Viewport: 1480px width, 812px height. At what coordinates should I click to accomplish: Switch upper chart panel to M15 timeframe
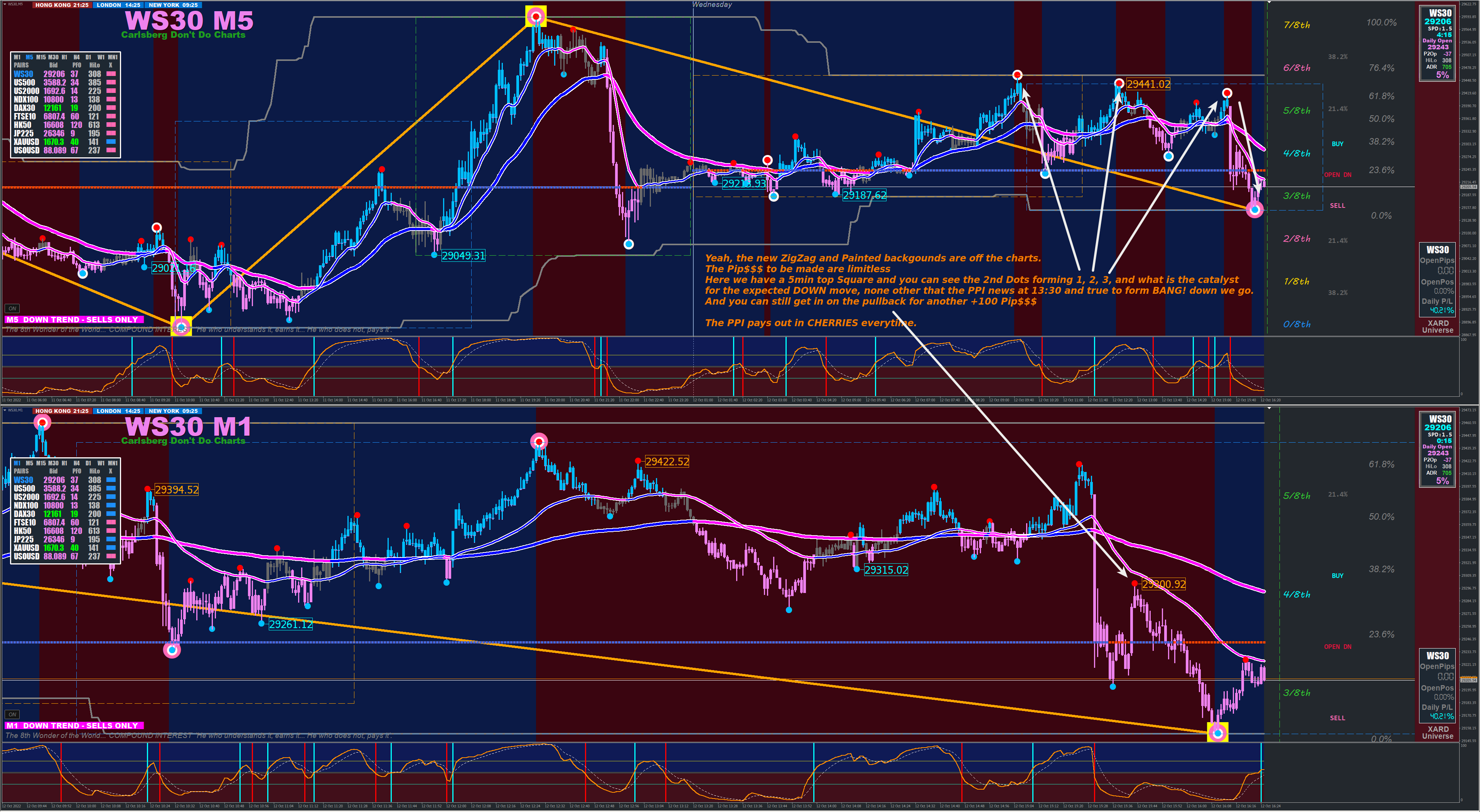(41, 57)
